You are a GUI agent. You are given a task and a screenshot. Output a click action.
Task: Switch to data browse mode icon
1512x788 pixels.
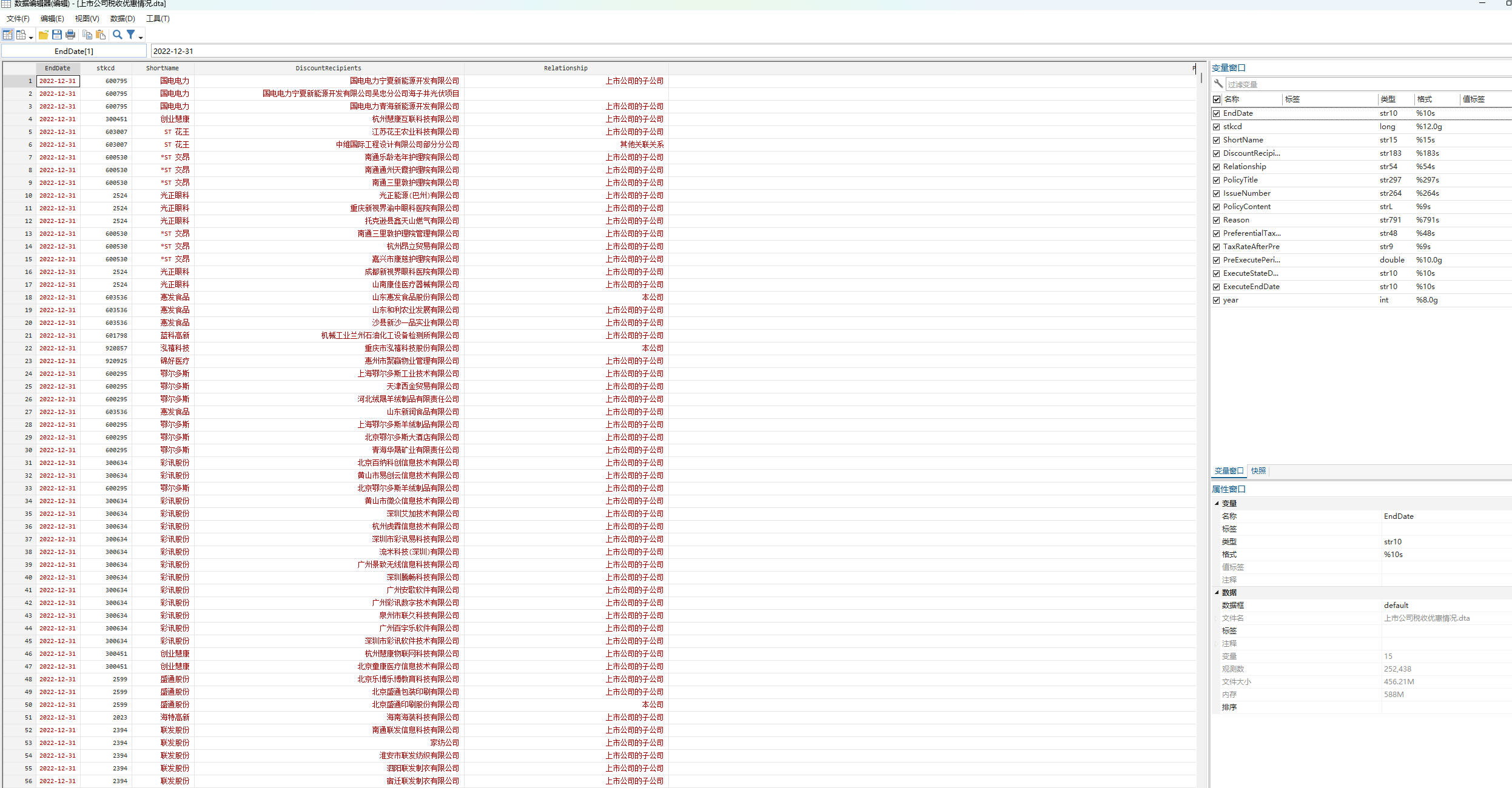pos(21,35)
